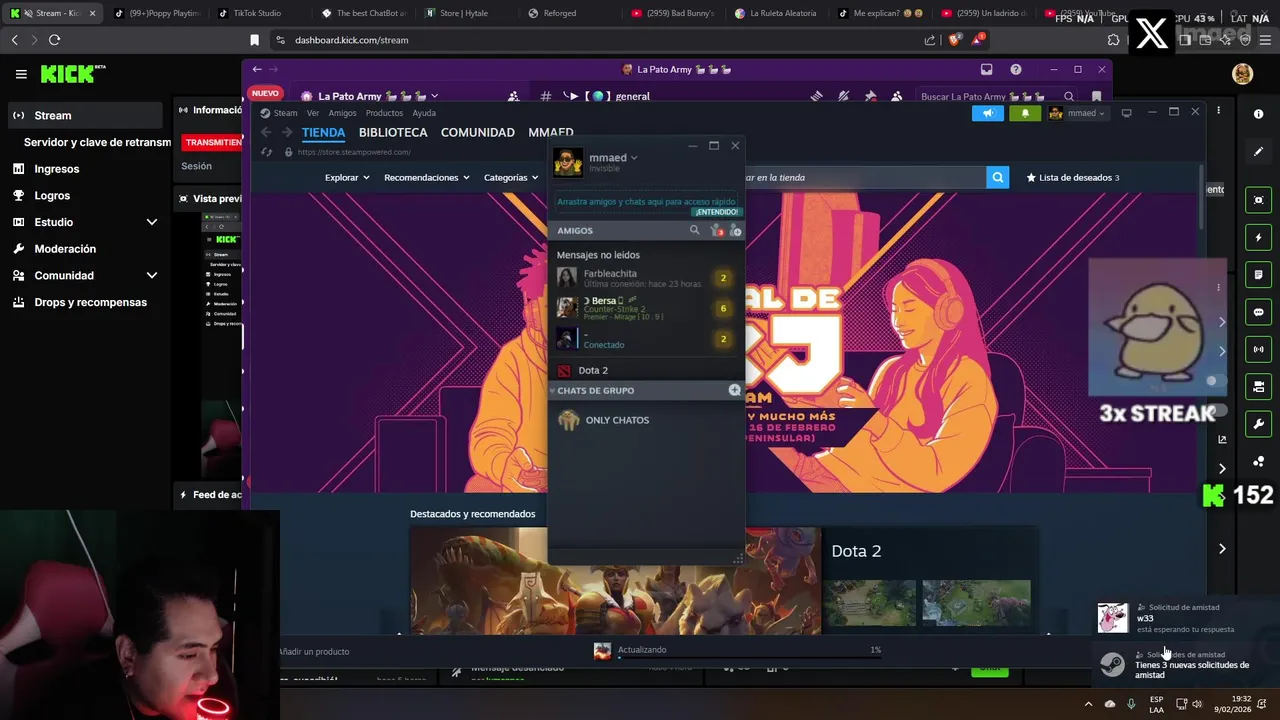
Task: Open w33 friend request notification
Action: (1185, 618)
